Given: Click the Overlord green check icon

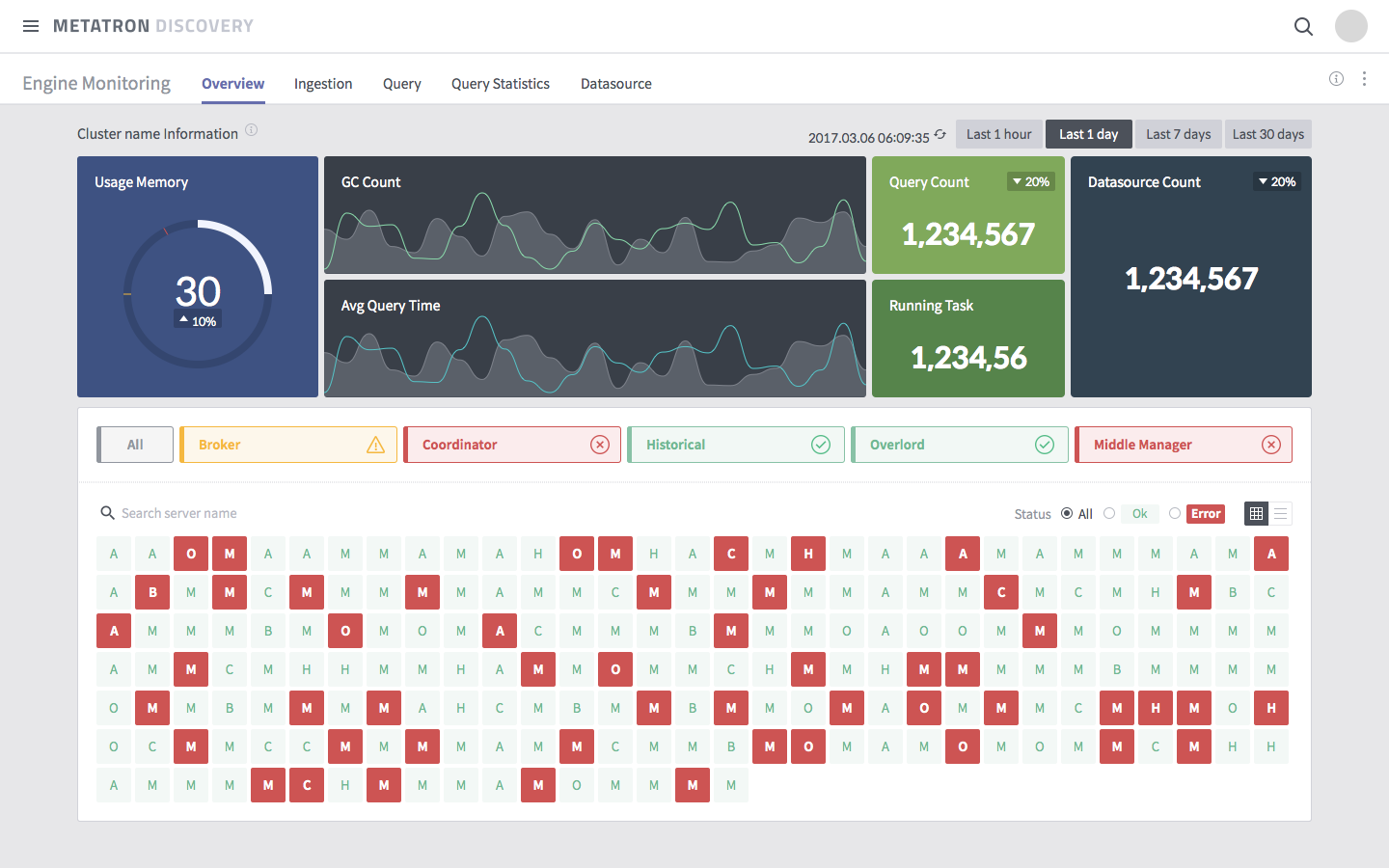Looking at the screenshot, I should [x=1045, y=445].
